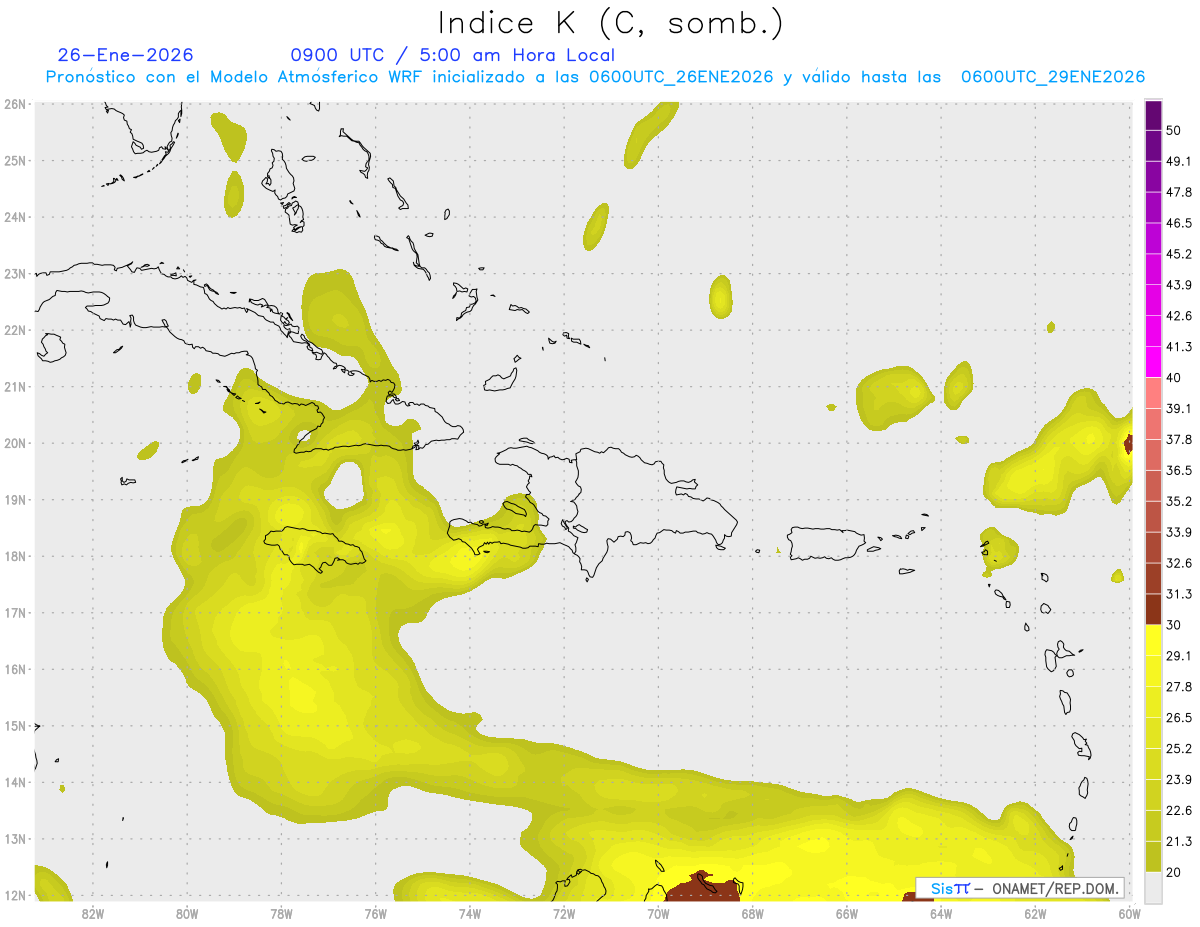Click colorbar value label '42.6'

pos(1178,316)
